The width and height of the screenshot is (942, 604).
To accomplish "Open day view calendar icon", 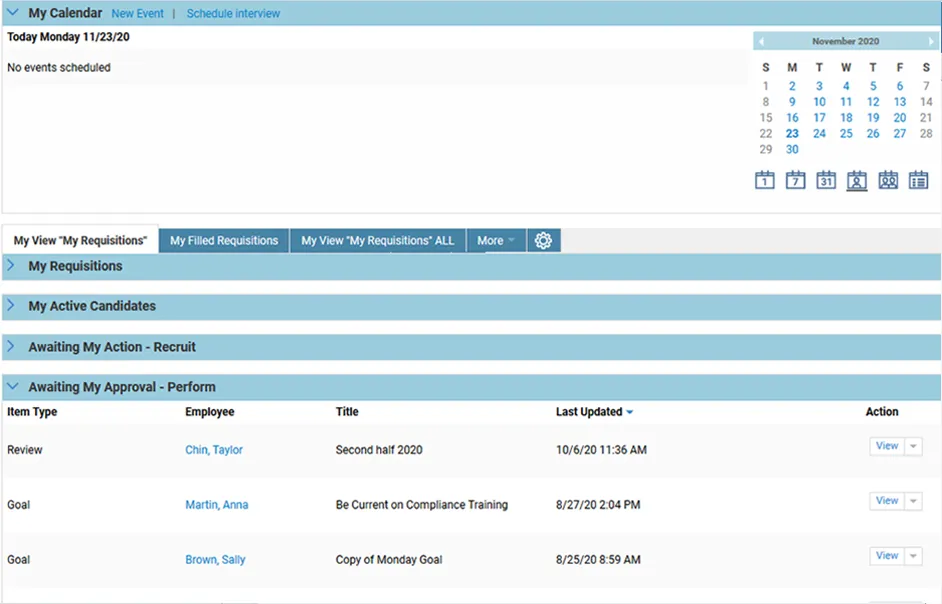I will [x=765, y=182].
